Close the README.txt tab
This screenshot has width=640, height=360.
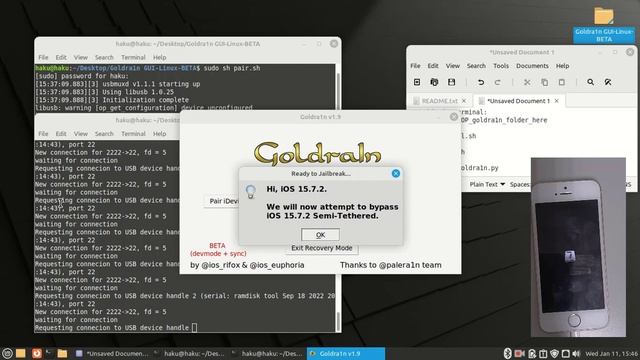[464, 100]
